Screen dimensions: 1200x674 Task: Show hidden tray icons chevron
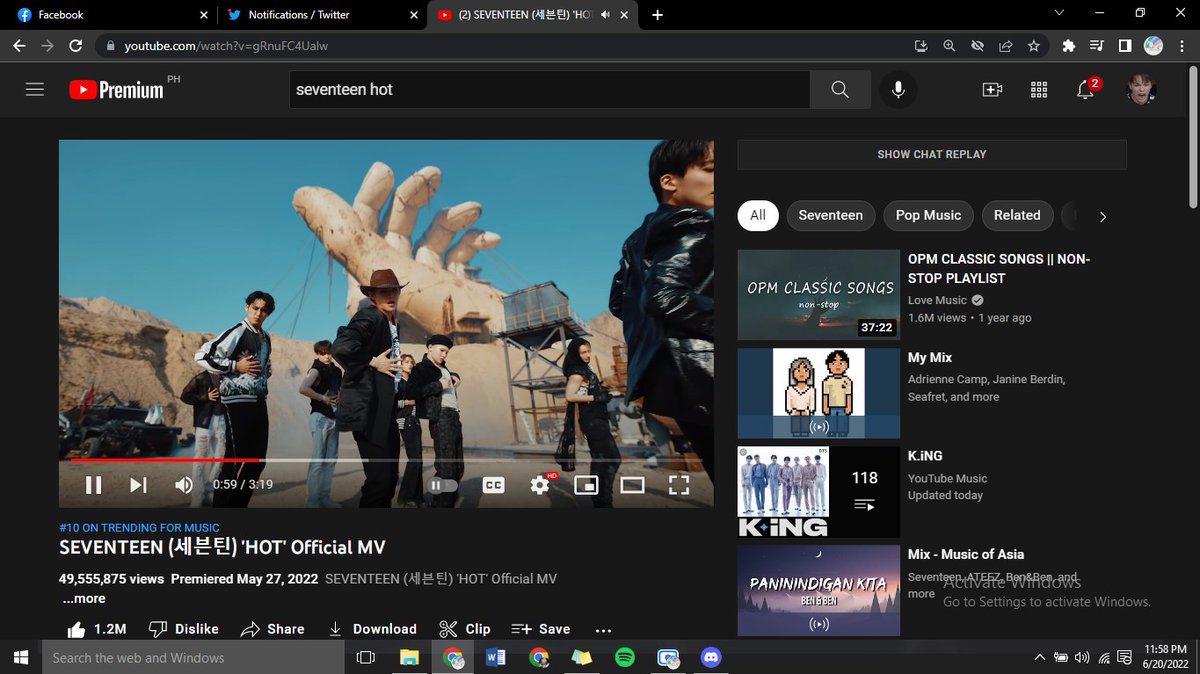(1040, 657)
